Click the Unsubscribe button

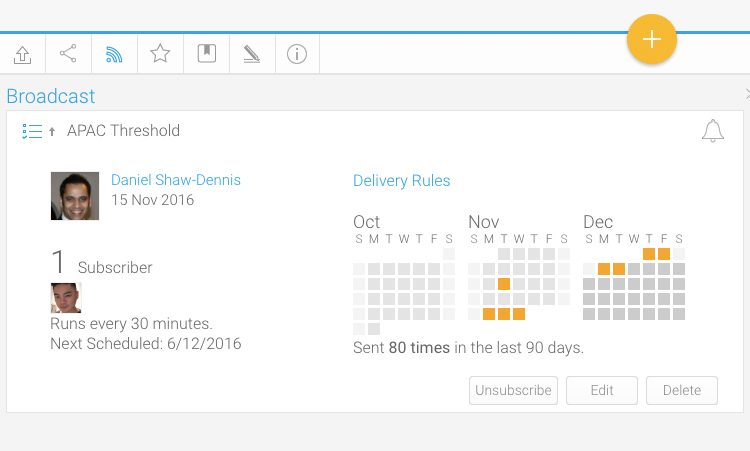coord(513,390)
